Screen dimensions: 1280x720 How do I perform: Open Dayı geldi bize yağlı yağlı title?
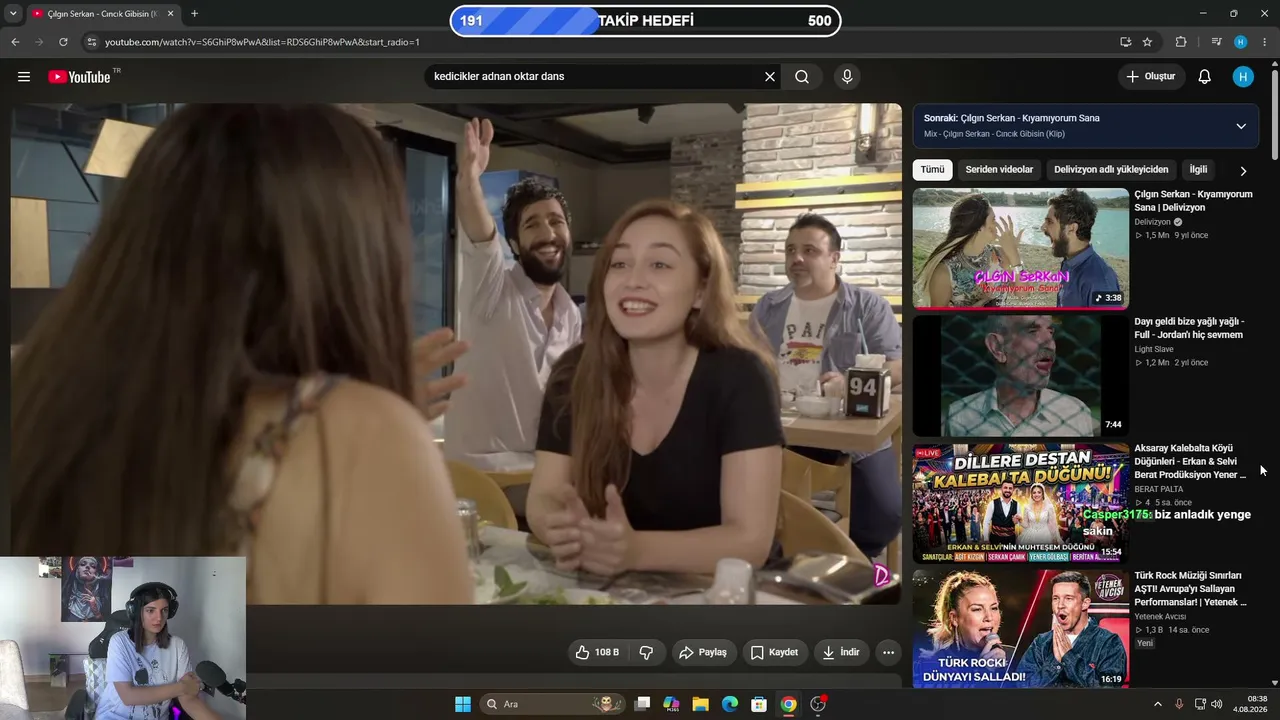click(1189, 328)
